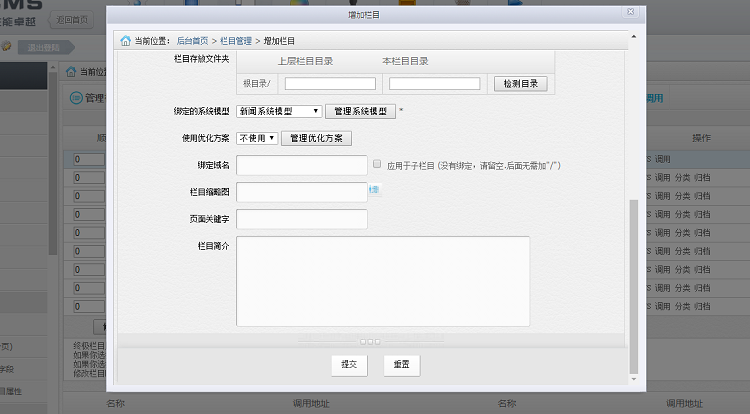The width and height of the screenshot is (750, 414).
Task: Open the 使用优化方案 dropdown
Action: tap(257, 138)
